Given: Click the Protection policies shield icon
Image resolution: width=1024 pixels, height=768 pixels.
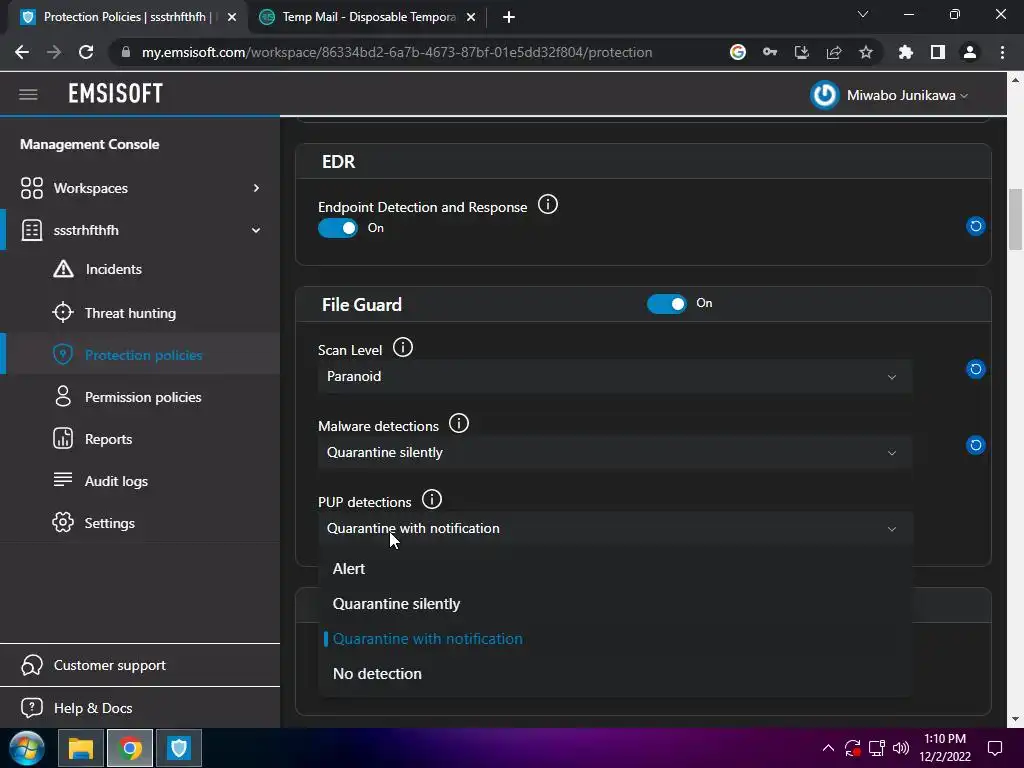Looking at the screenshot, I should (63, 355).
